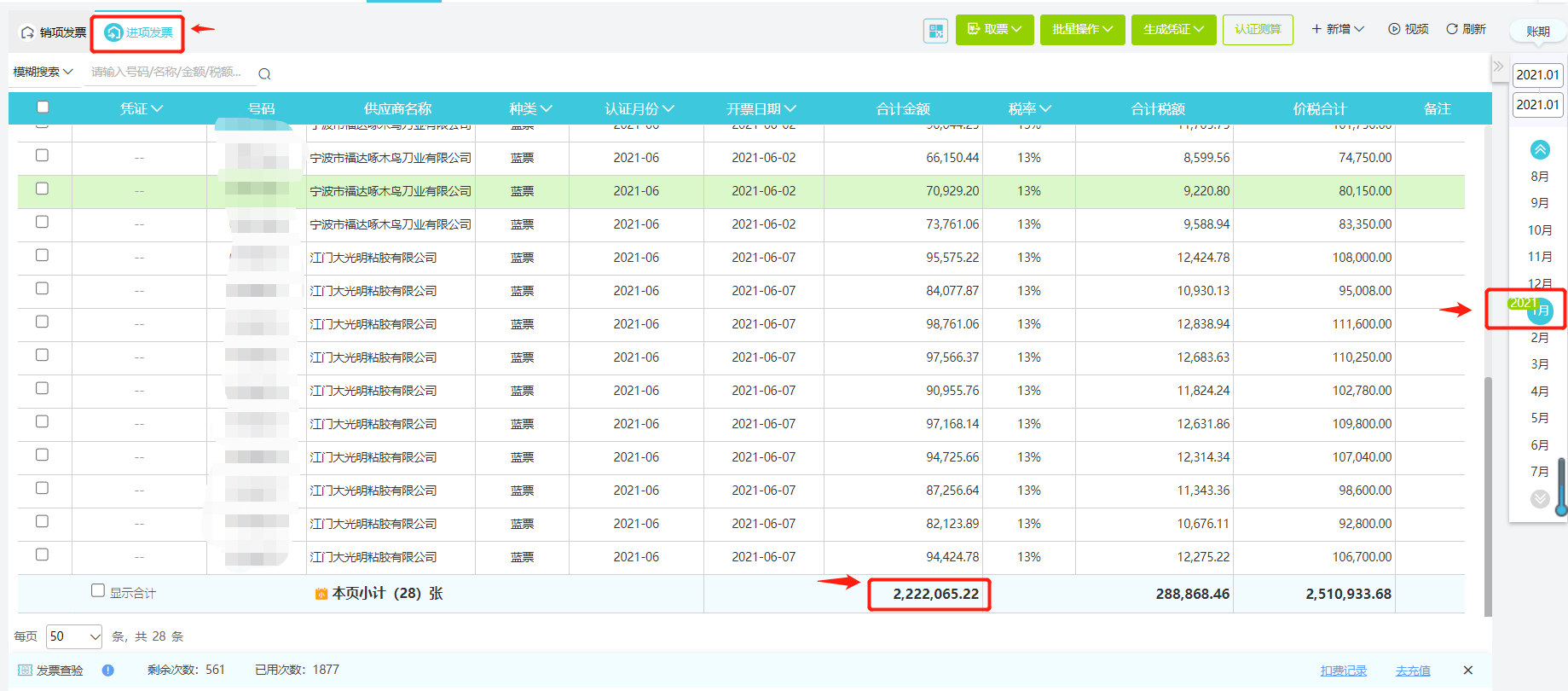Viewport: 1568px width, 691px height.
Task: Select the 11月 period
Action: tap(1540, 257)
